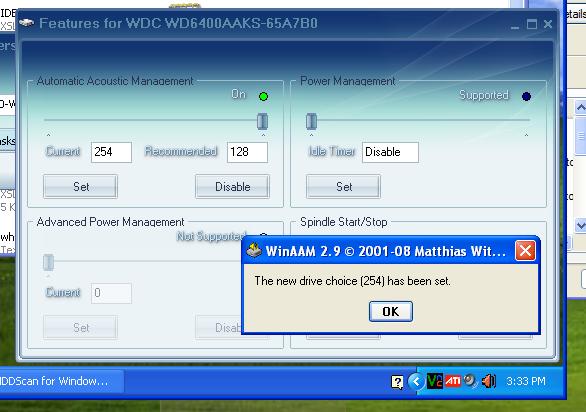Image resolution: width=586 pixels, height=412 pixels.
Task: Click the WinAAM dialog title icon
Action: point(254,250)
